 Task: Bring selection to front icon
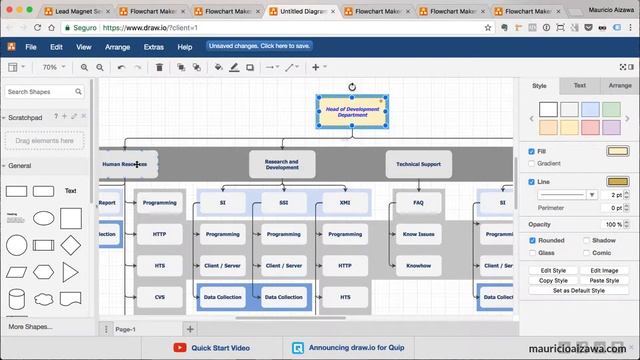181,67
